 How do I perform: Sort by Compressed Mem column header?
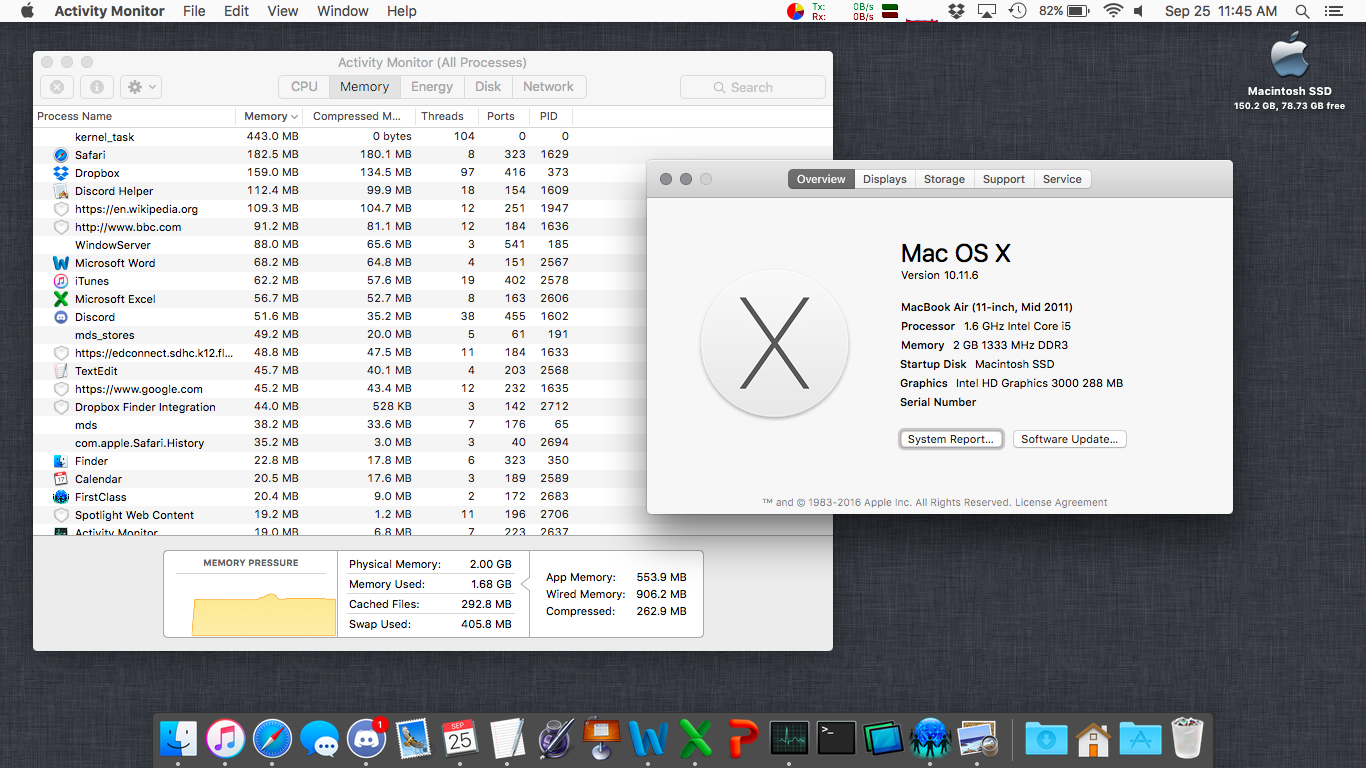pos(358,116)
